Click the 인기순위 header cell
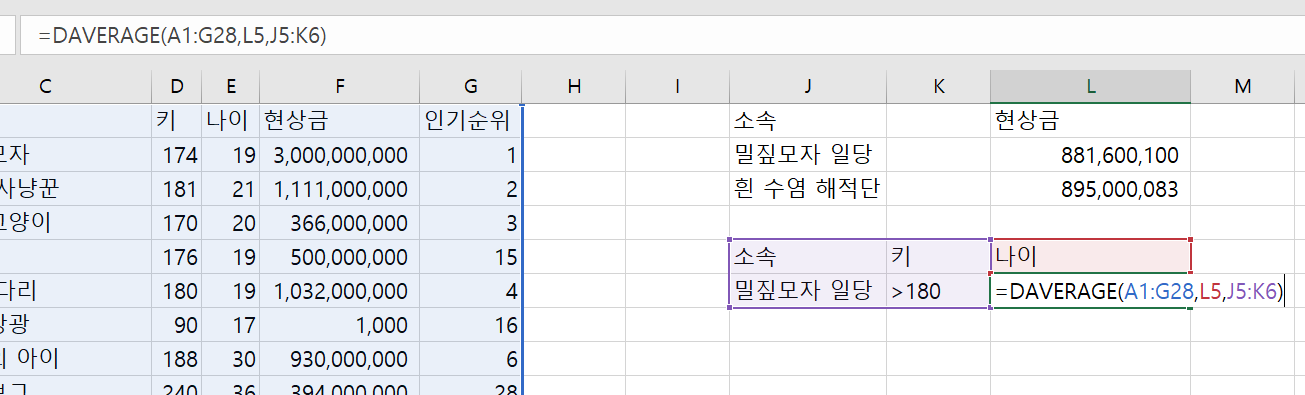This screenshot has height=395, width=1305. (470, 121)
